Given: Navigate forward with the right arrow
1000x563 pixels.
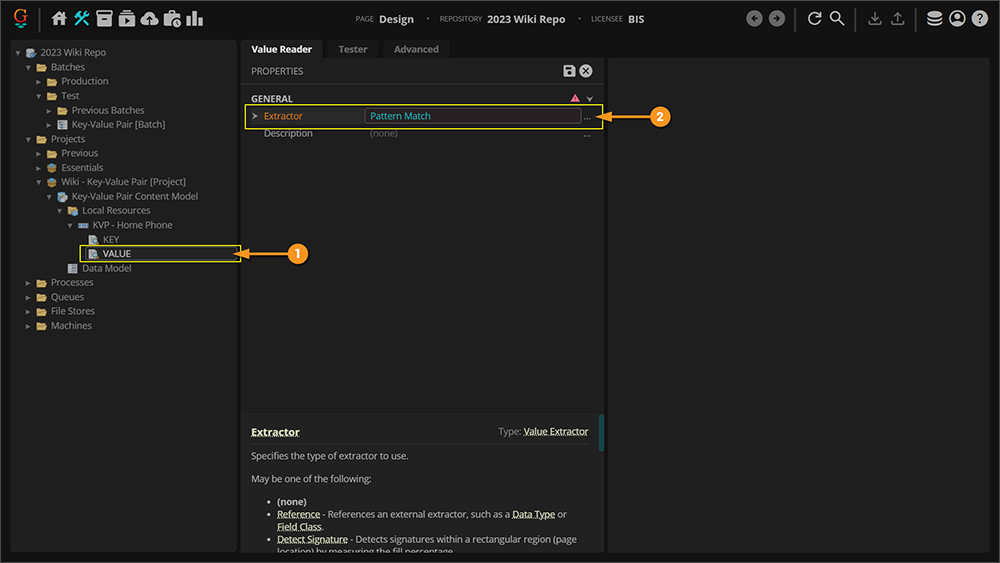Looking at the screenshot, I should [x=777, y=18].
